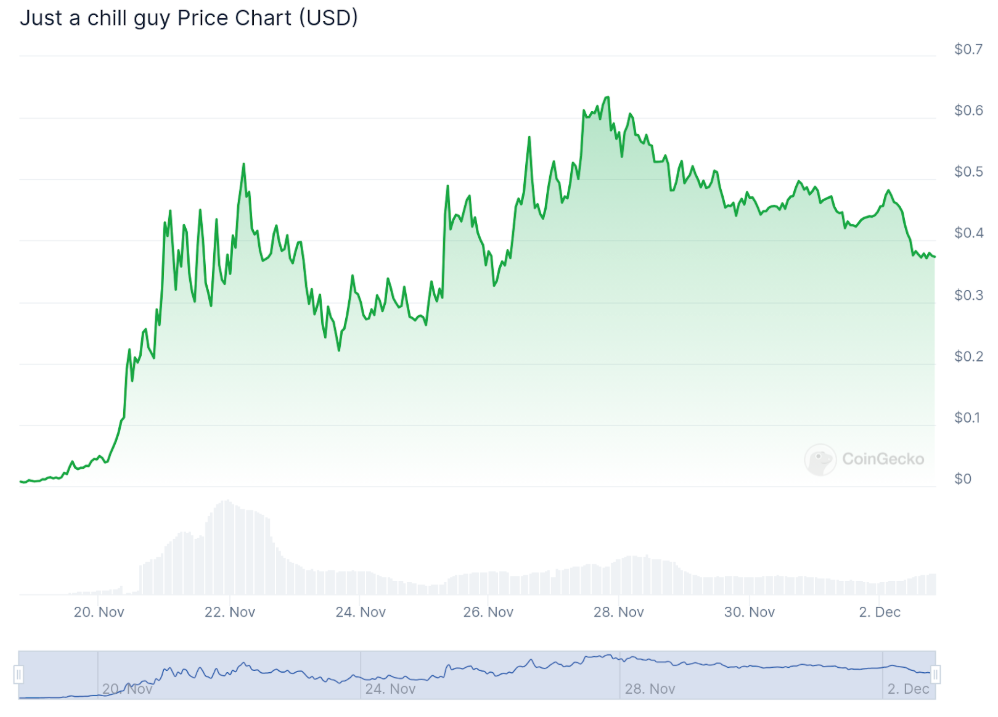Click the $0.7 price axis label
Viewport: 998px width, 717px height.
click(968, 49)
